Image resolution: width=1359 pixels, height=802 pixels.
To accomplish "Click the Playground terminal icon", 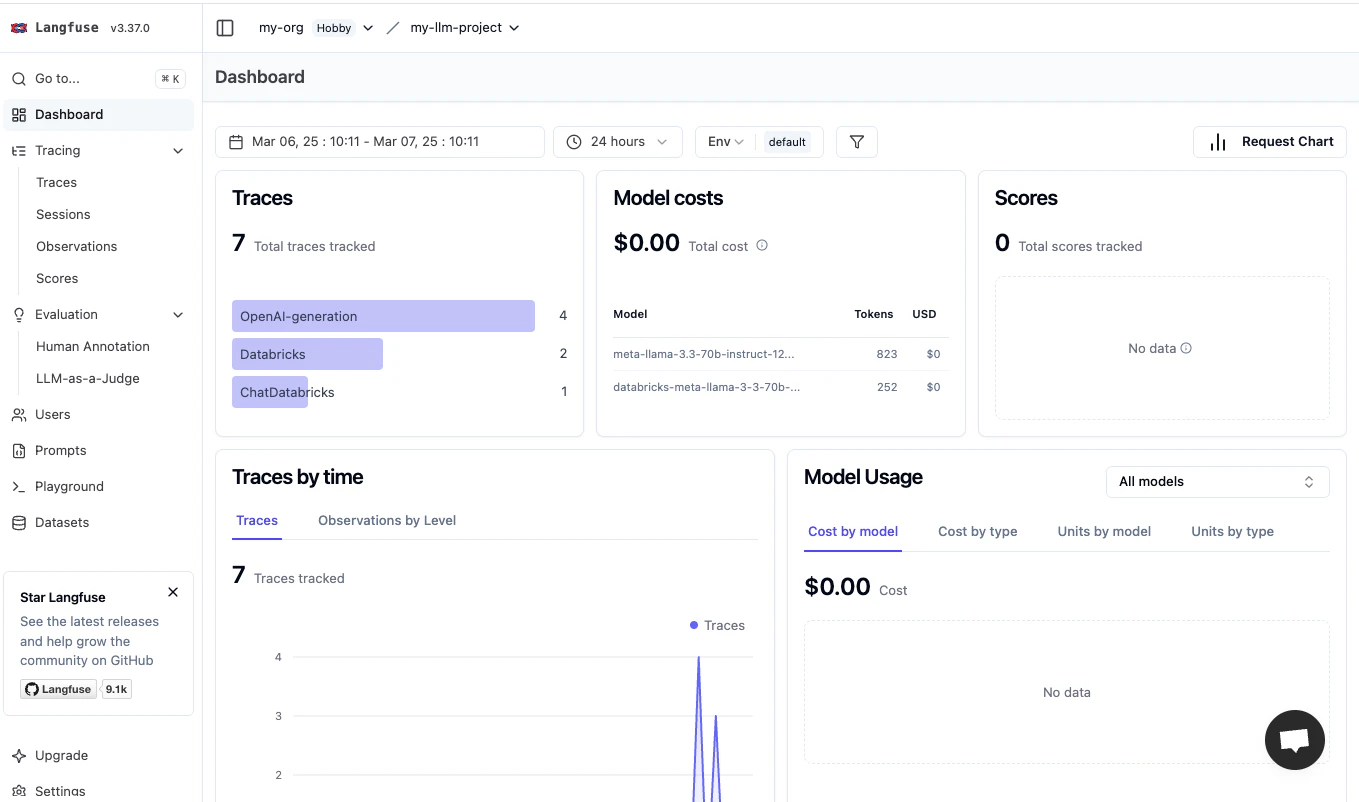I will click(x=19, y=487).
